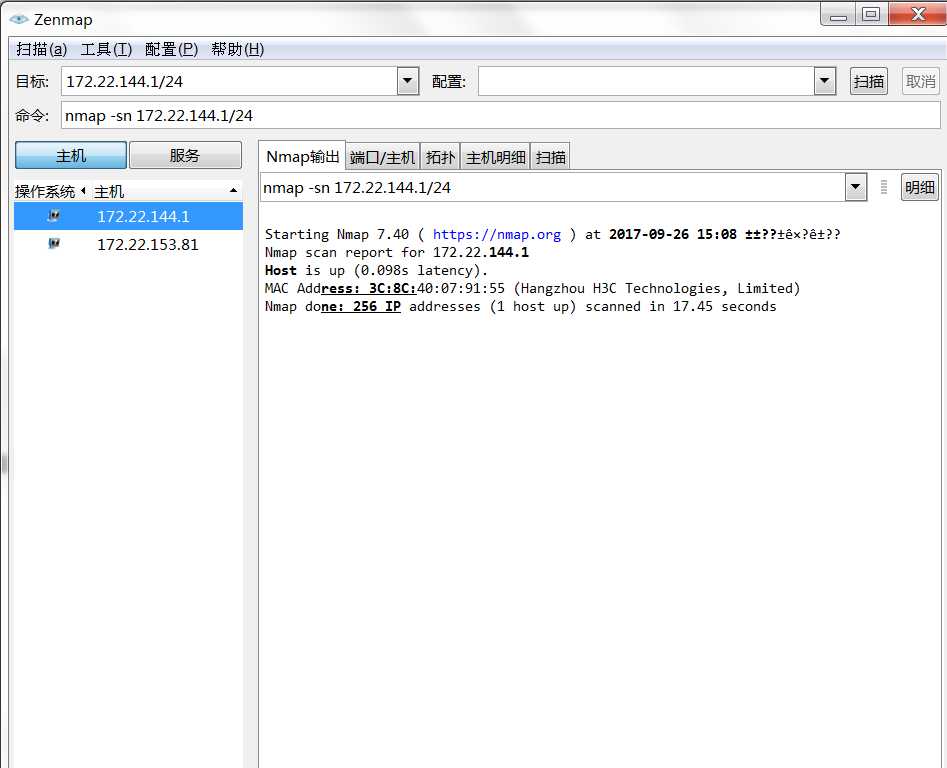Open the 工具(T) menu

click(106, 49)
